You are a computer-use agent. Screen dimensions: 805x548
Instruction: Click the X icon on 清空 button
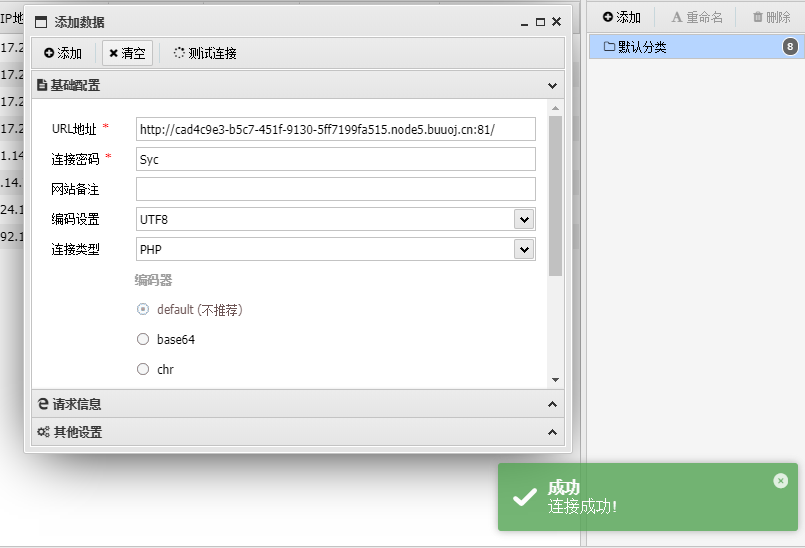[x=113, y=53]
